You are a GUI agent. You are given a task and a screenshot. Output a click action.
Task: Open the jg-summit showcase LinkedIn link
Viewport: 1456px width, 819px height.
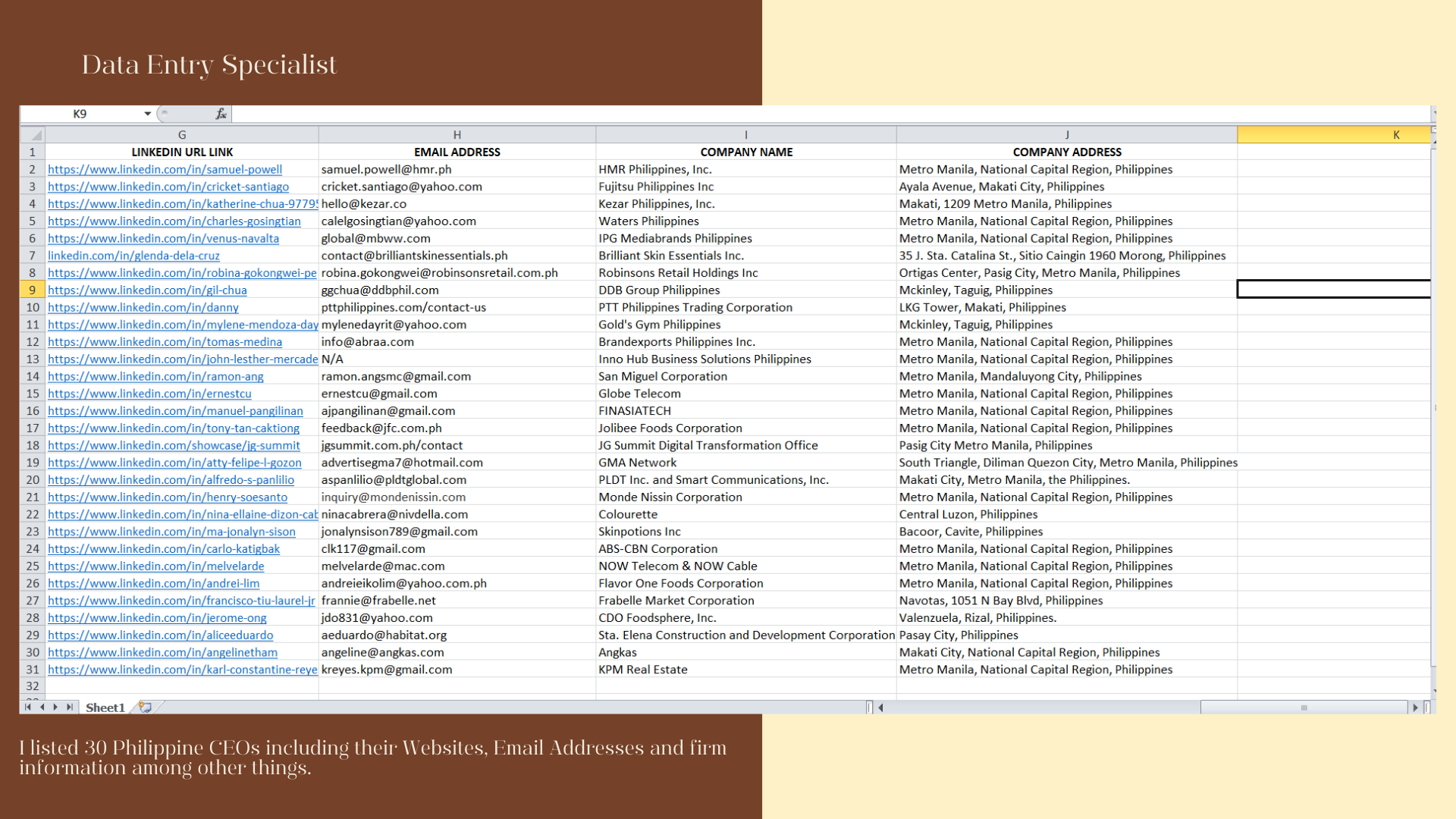[174, 446]
